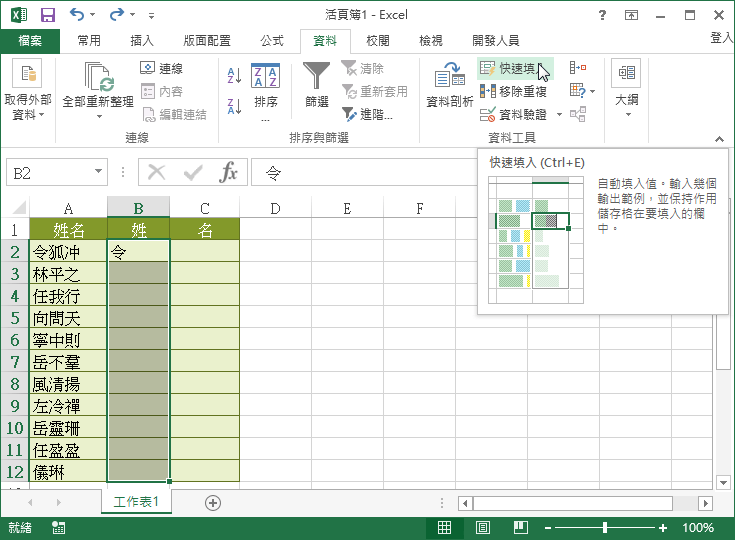Image resolution: width=735 pixels, height=540 pixels.
Task: Click the 連線 connections button
Action: pos(162,68)
